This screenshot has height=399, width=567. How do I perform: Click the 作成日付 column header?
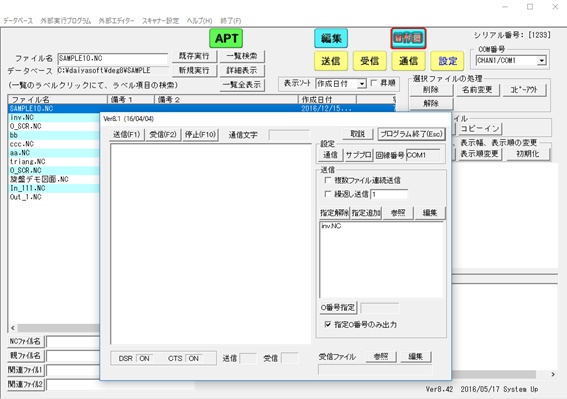click(x=327, y=99)
